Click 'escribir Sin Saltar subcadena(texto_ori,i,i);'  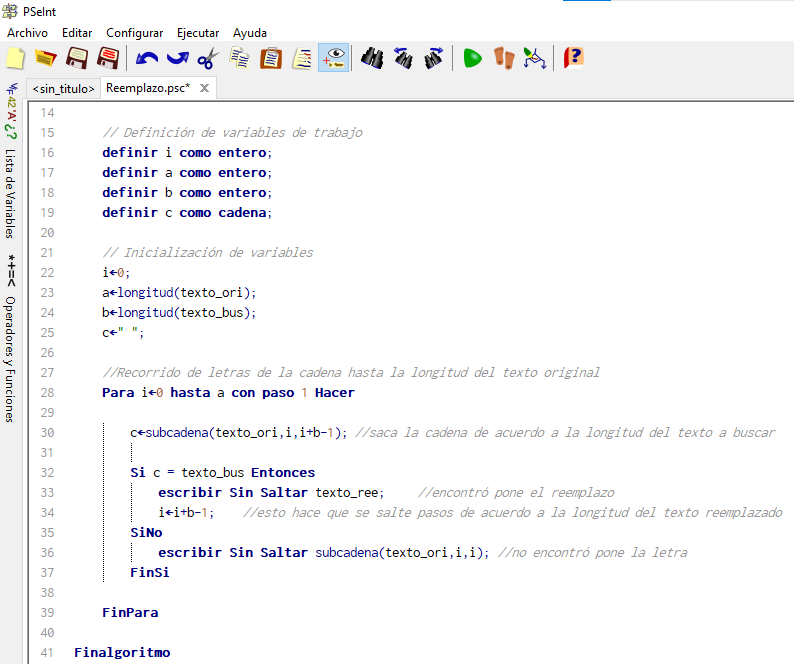(x=324, y=553)
